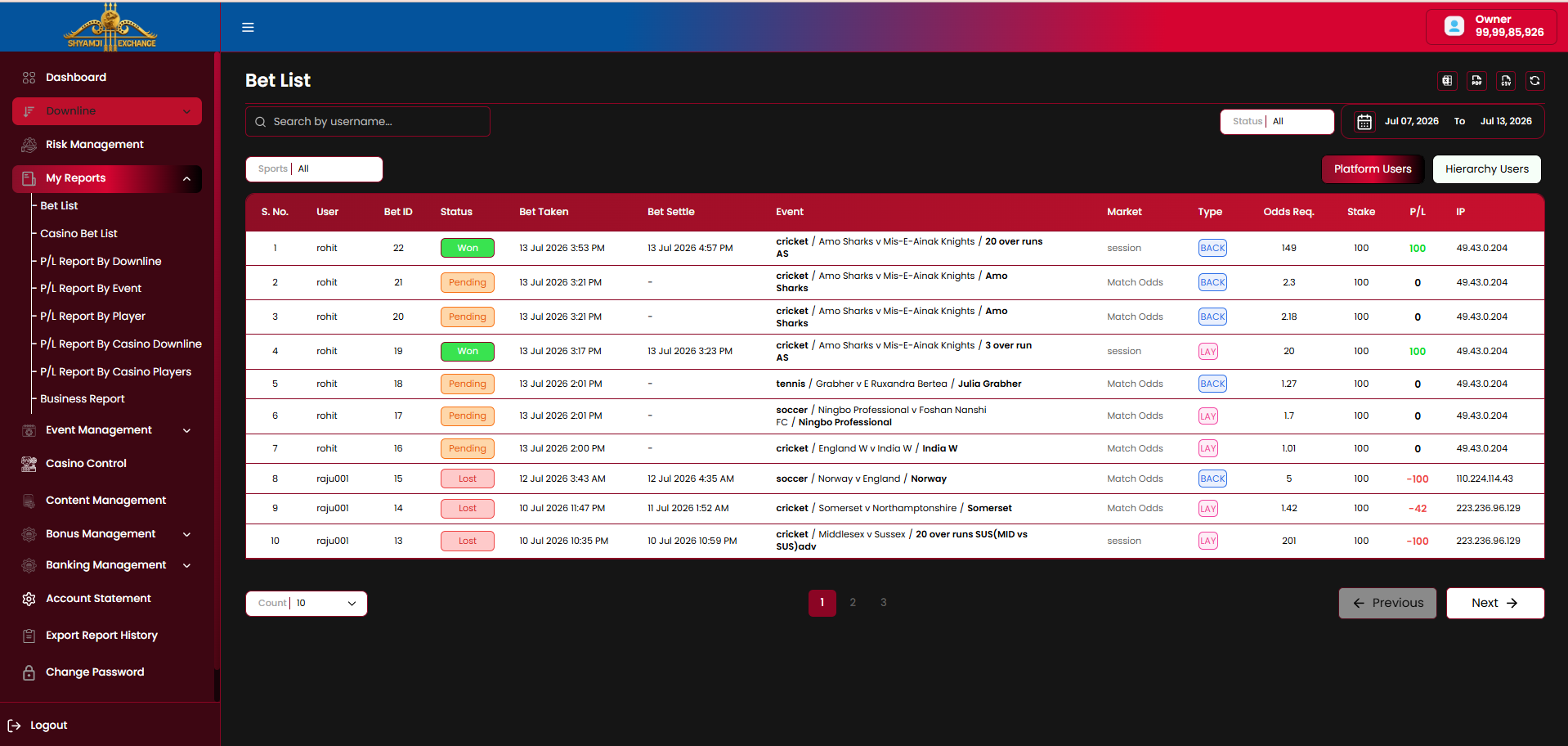Go to the Next page
This screenshot has height=746, width=1568.
tap(1494, 603)
